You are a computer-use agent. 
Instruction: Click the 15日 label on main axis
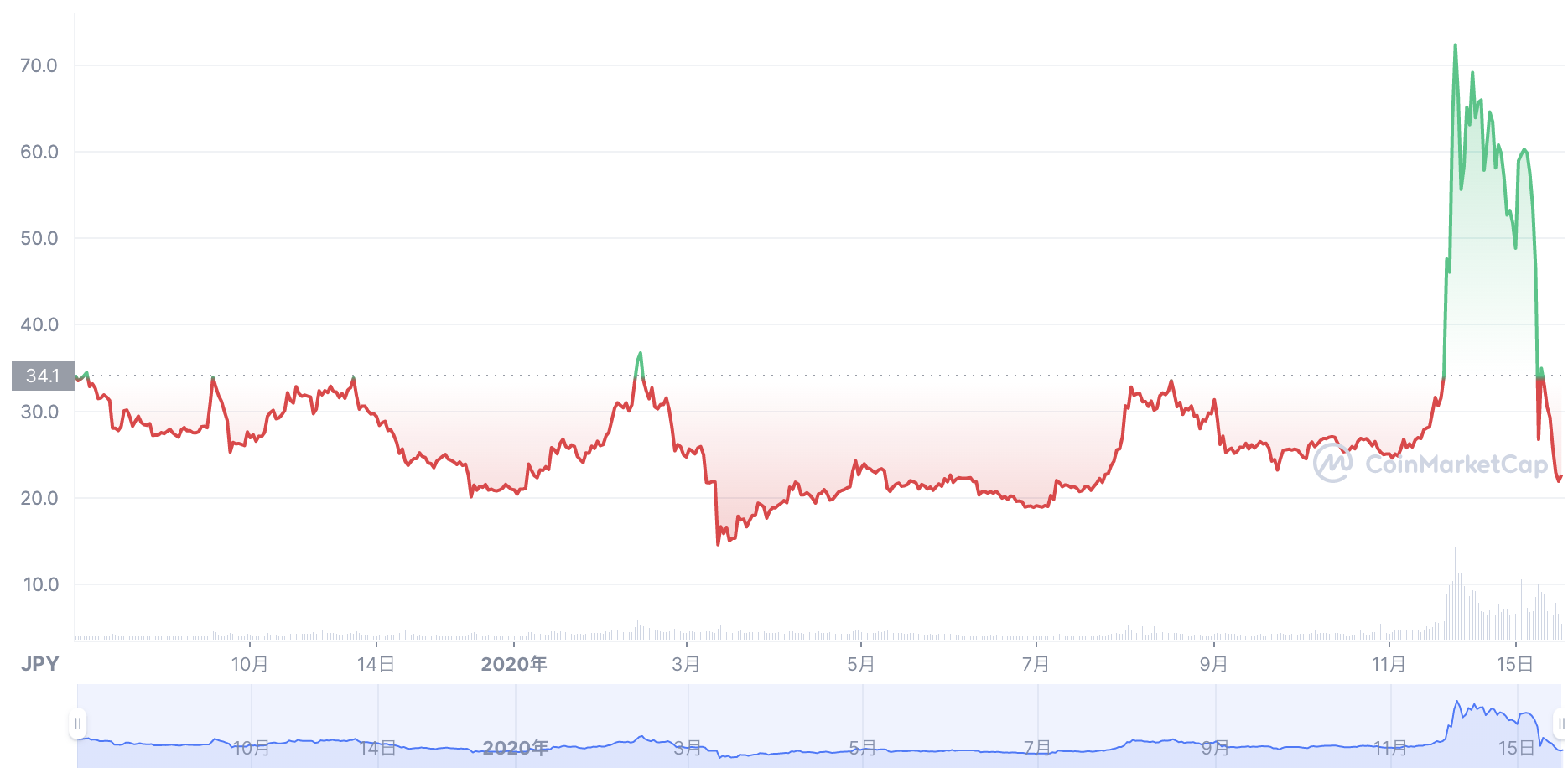1515,664
